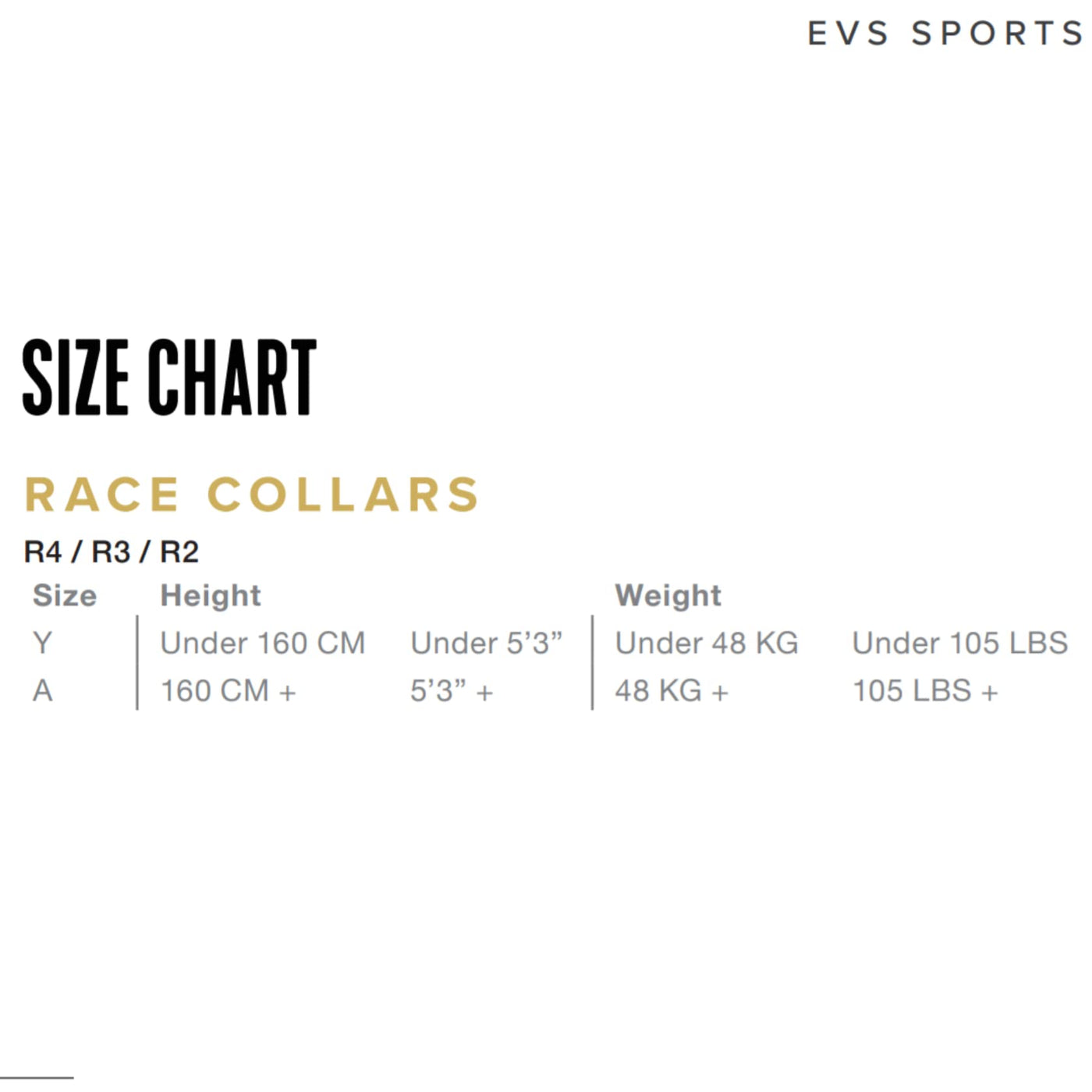Click the Size column header

[65, 596]
